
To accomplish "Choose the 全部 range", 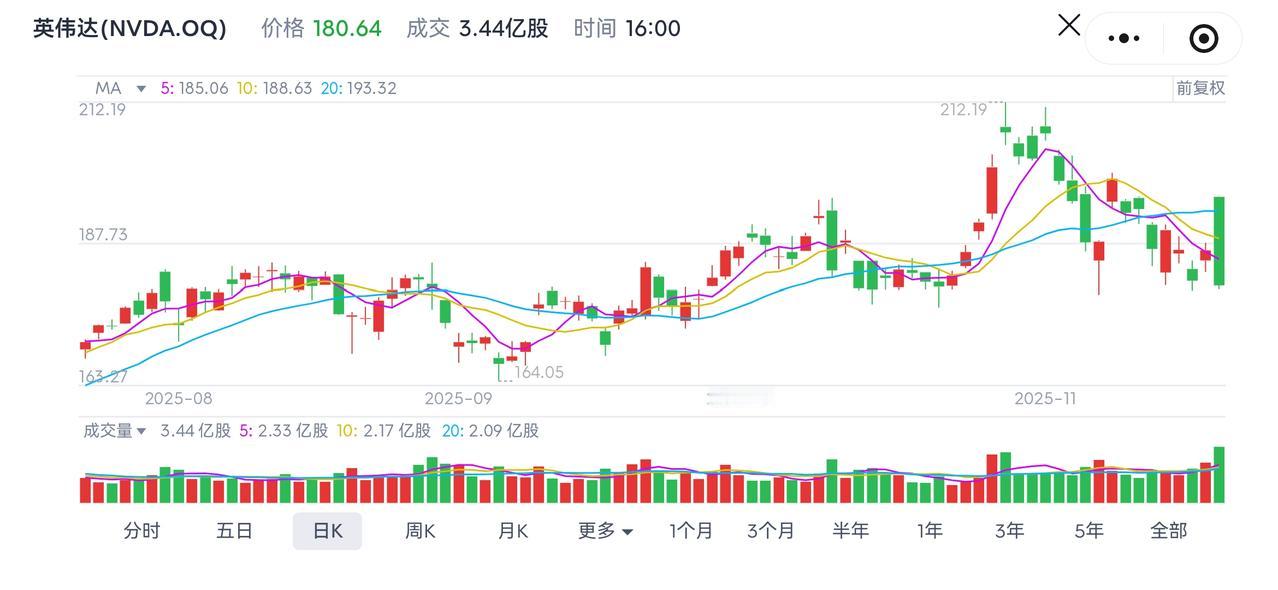I will [1168, 531].
